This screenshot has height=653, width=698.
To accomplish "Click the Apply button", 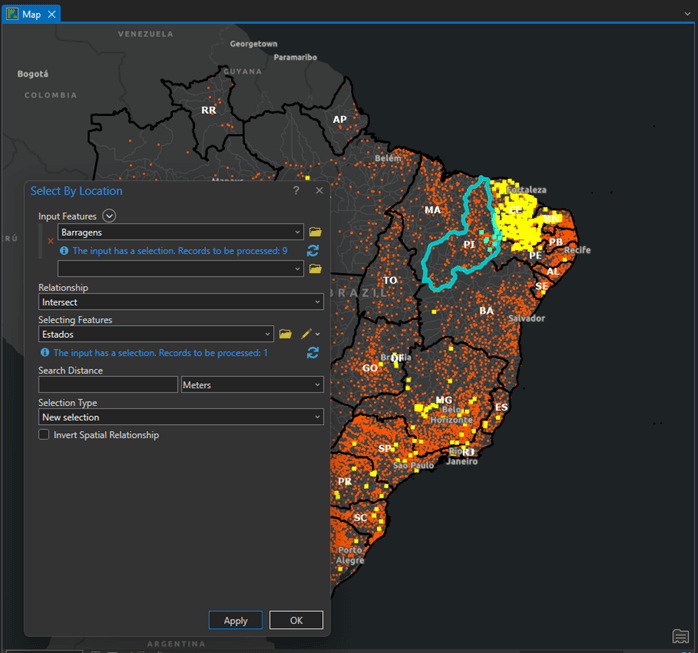I will click(235, 620).
